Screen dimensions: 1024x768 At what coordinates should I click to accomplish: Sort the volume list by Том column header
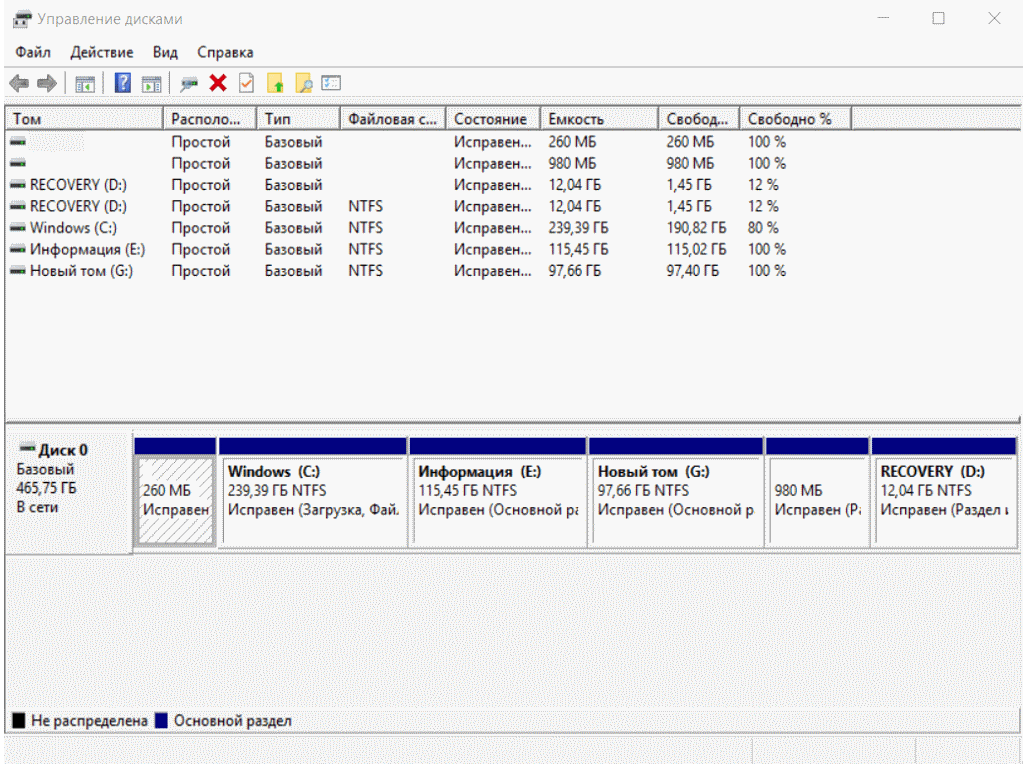(x=84, y=119)
